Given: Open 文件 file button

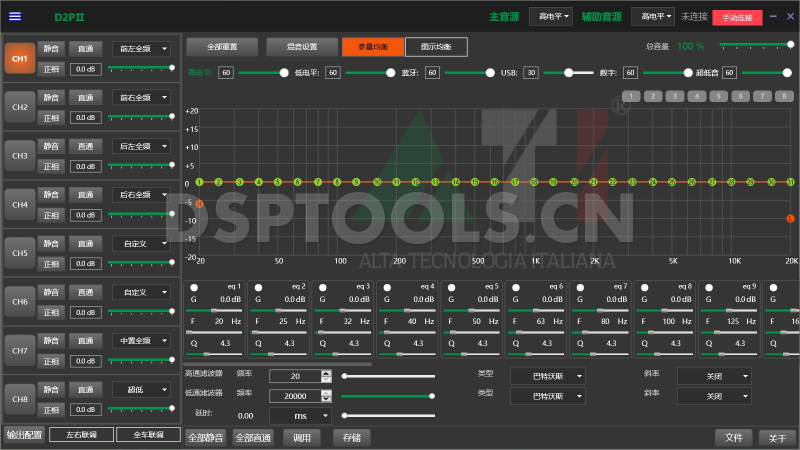Looking at the screenshot, I should pos(734,438).
